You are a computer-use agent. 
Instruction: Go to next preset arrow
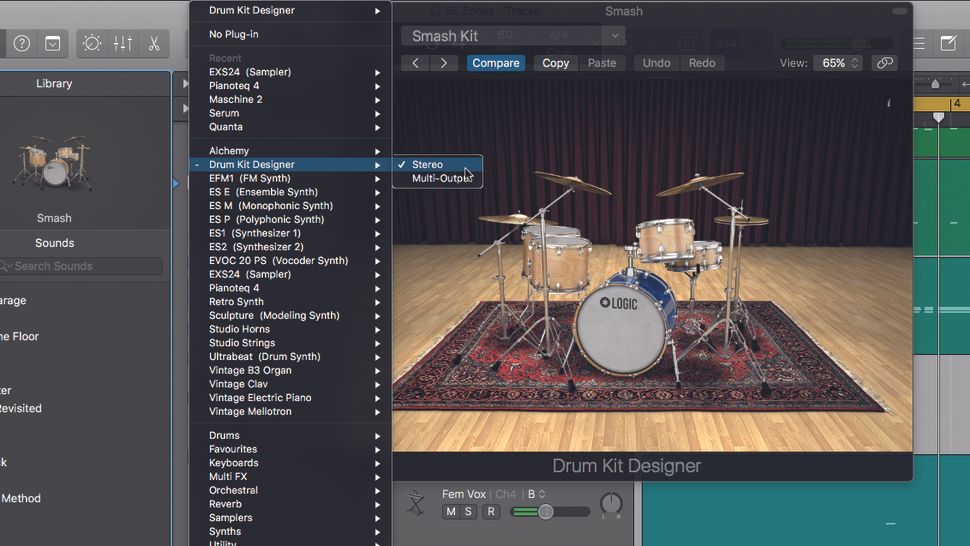(x=444, y=63)
